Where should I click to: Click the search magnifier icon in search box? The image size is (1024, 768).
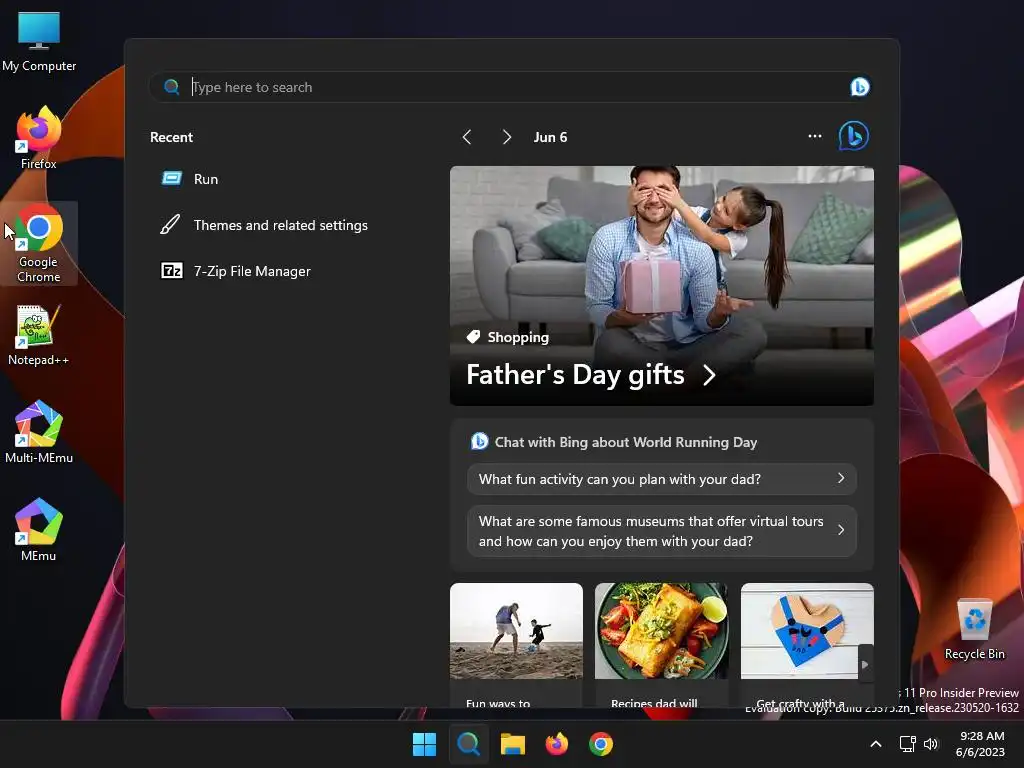coord(172,87)
